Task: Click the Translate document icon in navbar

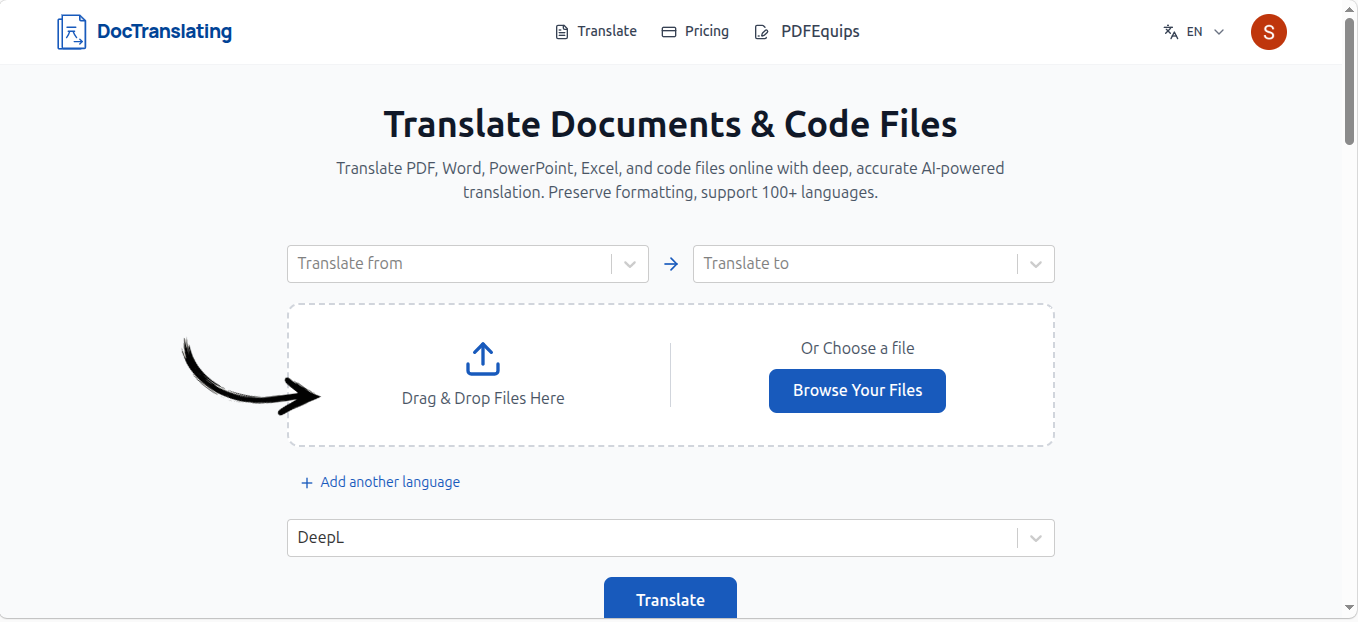Action: (x=562, y=32)
